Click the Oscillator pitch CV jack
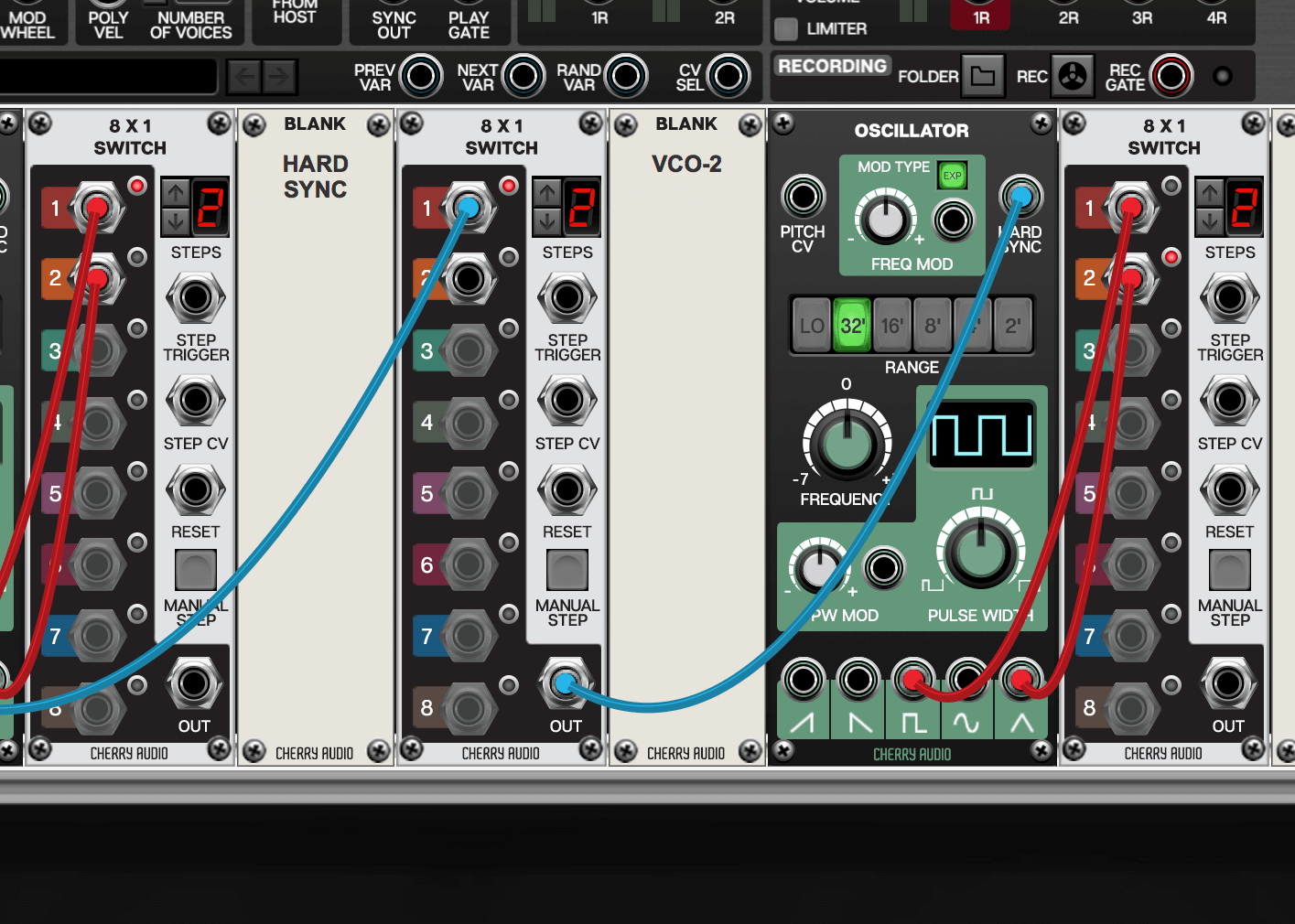 pos(803,197)
